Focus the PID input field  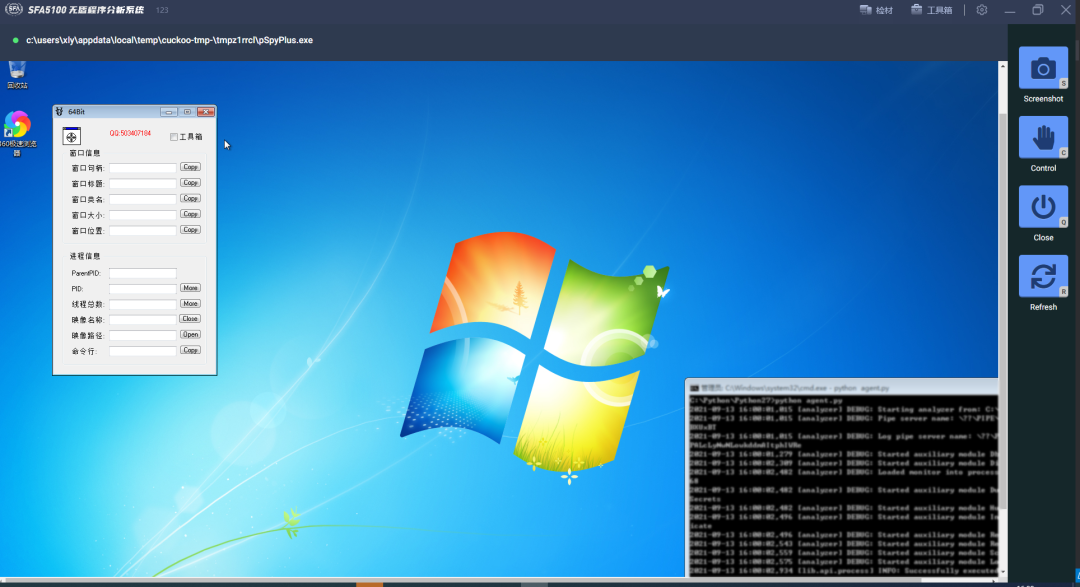[143, 289]
